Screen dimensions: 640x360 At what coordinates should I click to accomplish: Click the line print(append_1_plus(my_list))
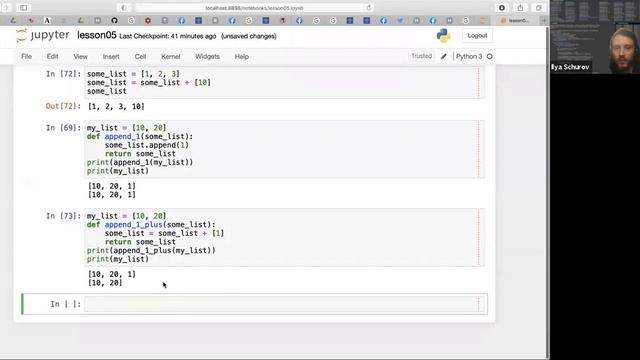151,250
